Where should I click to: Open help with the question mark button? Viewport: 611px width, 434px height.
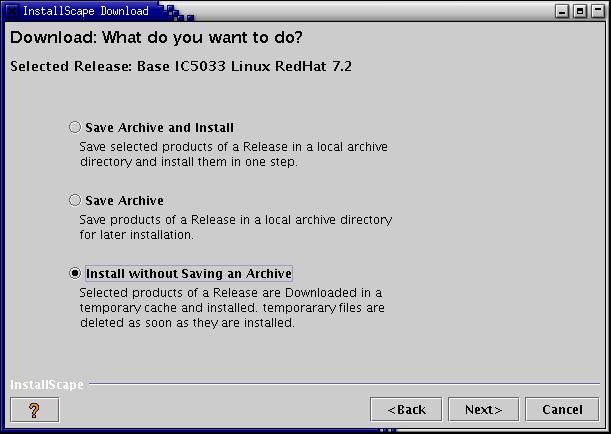point(35,409)
